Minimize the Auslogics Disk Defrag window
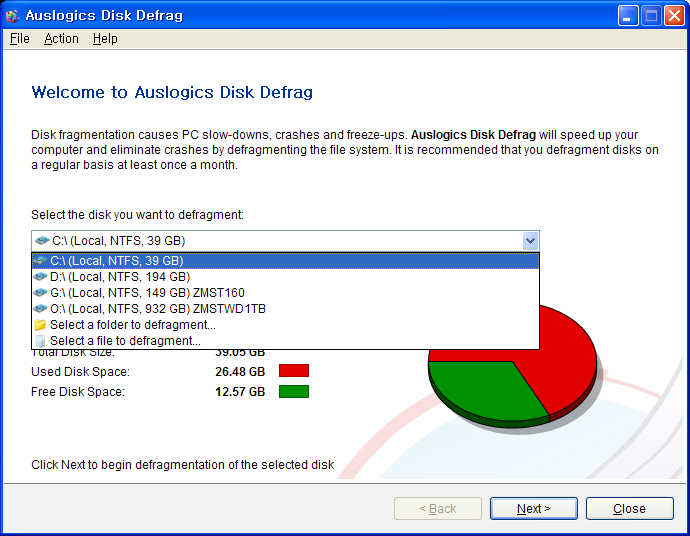This screenshot has height=536, width=690. pos(628,16)
